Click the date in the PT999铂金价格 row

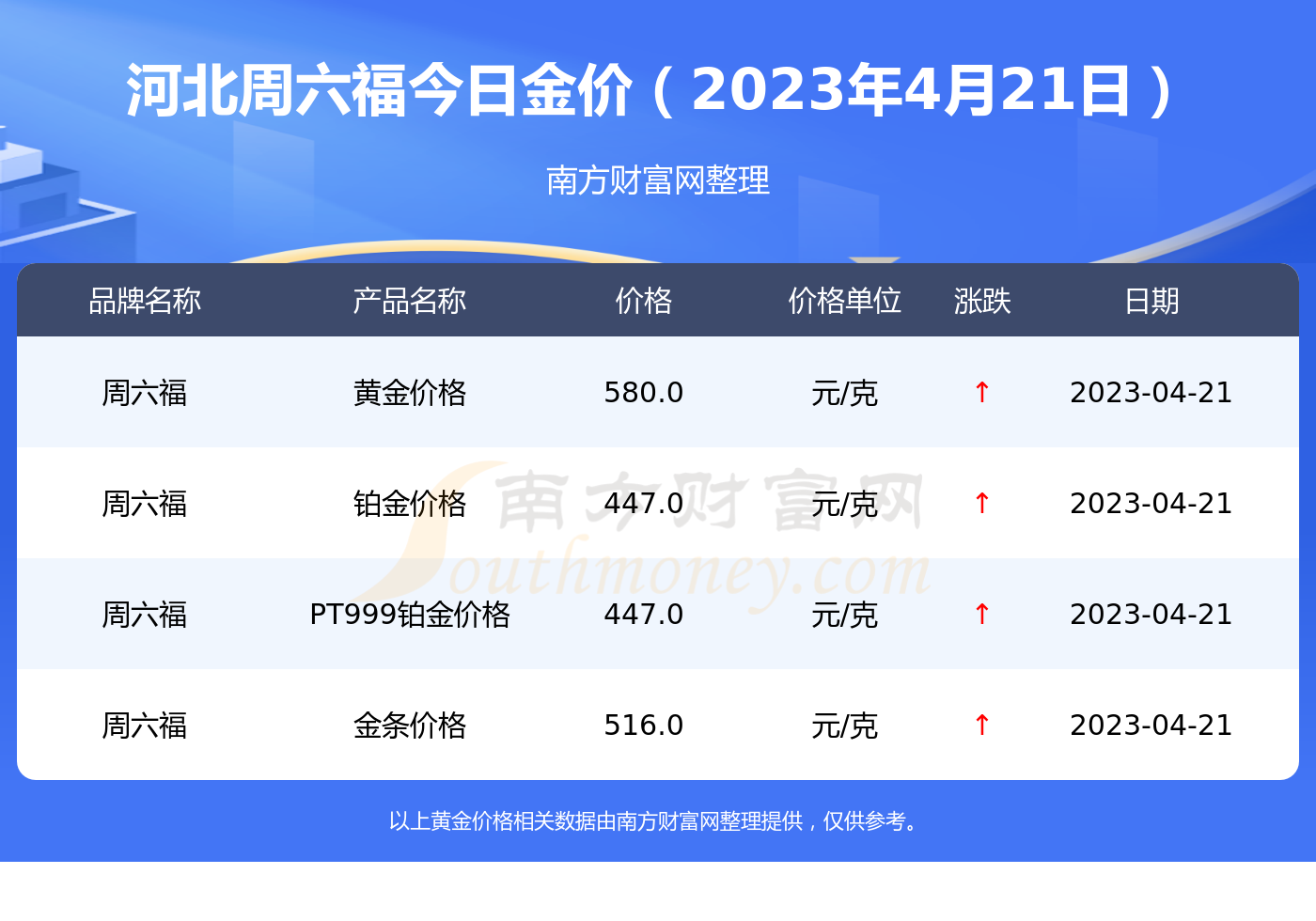[1151, 614]
